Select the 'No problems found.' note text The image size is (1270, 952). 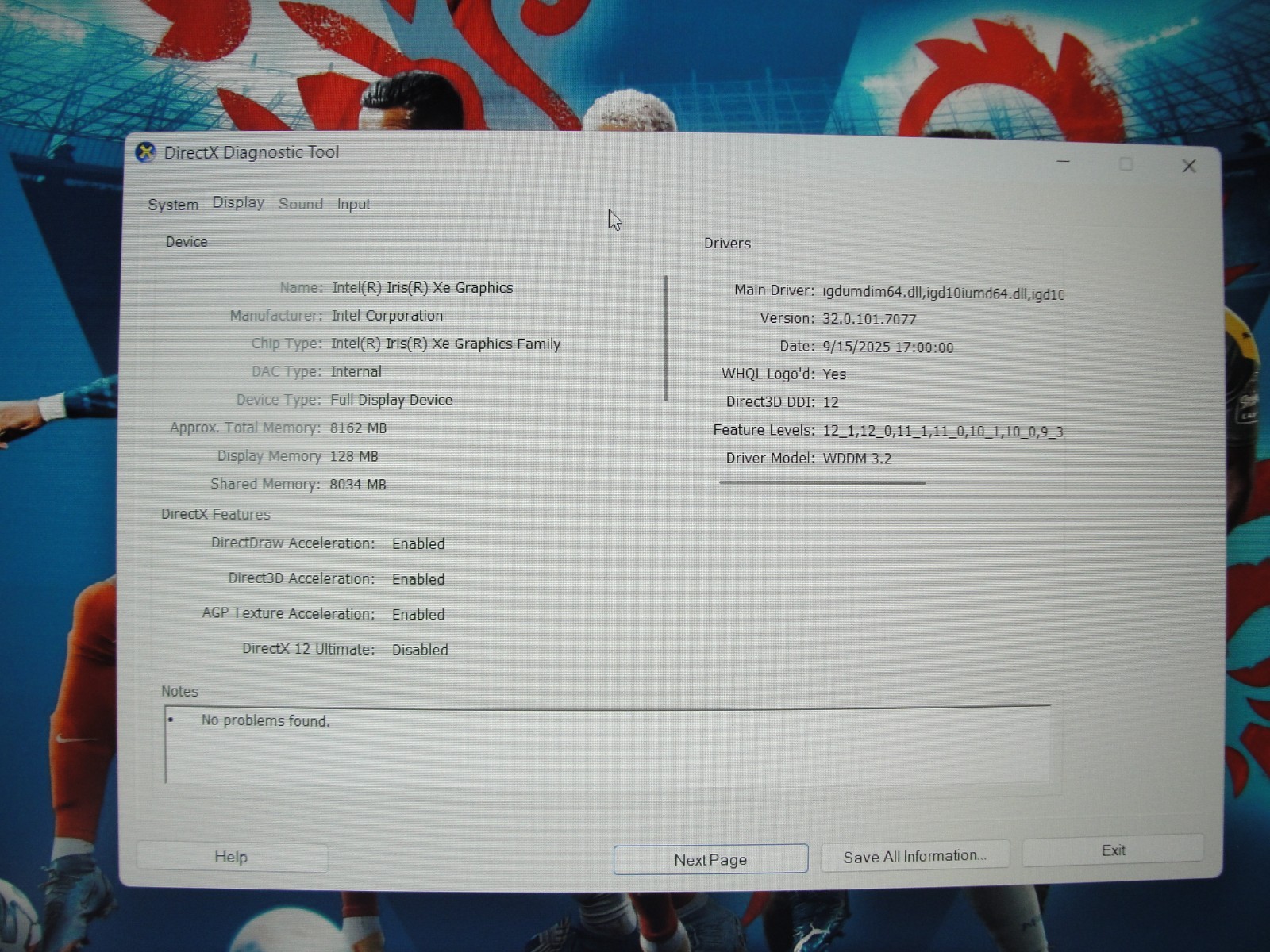[265, 720]
